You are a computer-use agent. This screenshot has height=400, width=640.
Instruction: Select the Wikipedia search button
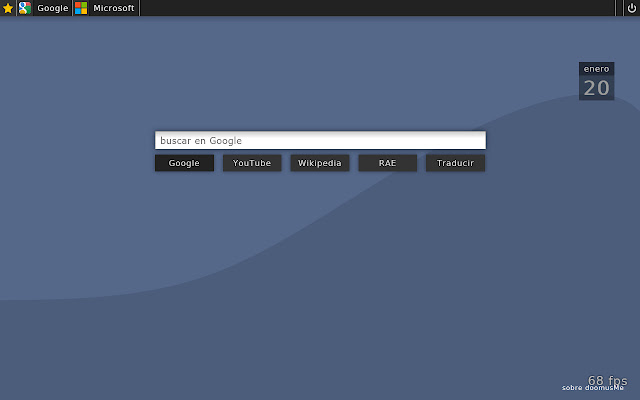pyautogui.click(x=320, y=163)
